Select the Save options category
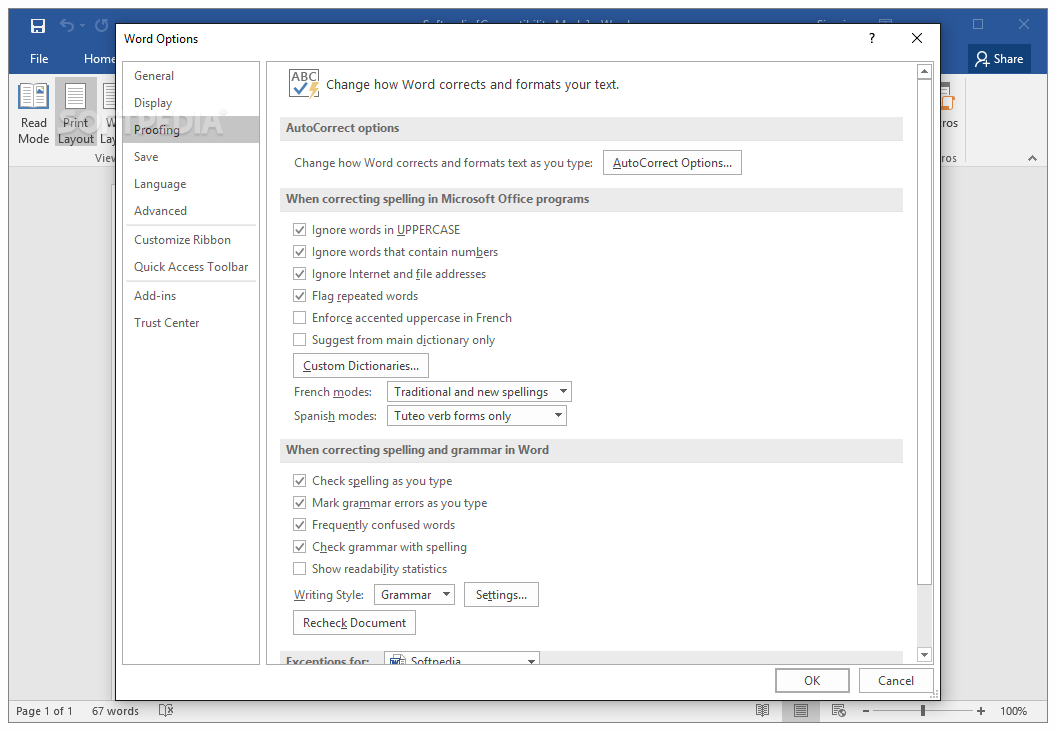Image resolution: width=1056 pixels, height=731 pixels. [191, 157]
